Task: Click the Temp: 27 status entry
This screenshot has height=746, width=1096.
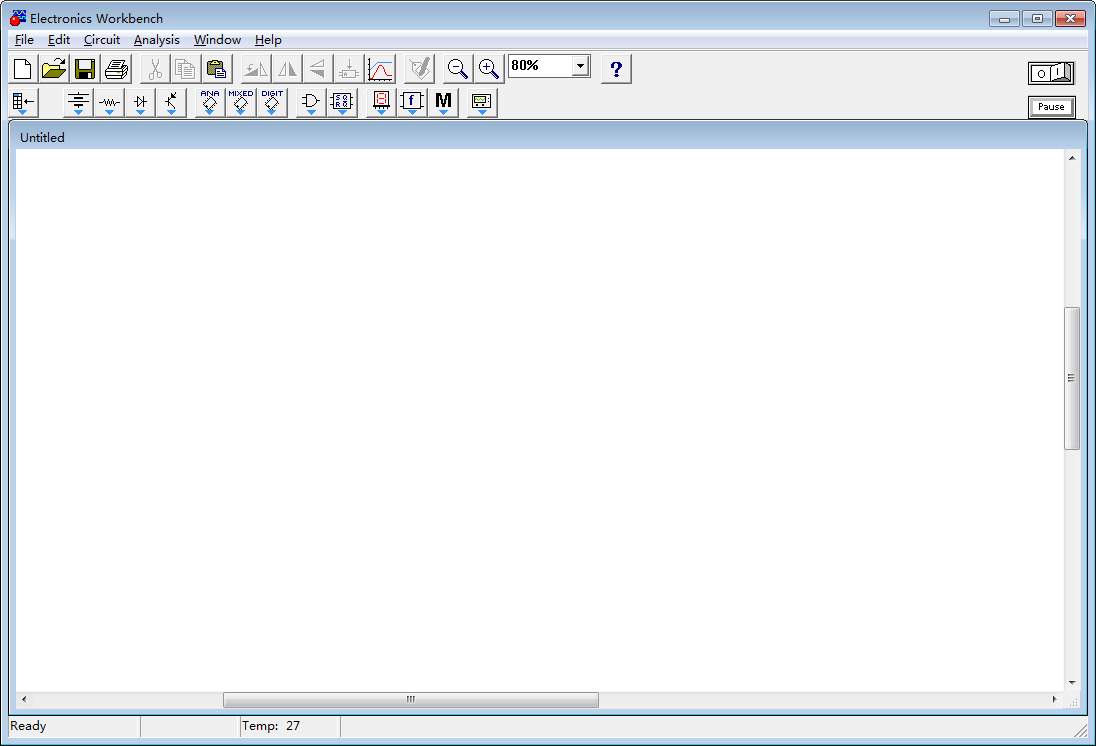Action: [271, 726]
